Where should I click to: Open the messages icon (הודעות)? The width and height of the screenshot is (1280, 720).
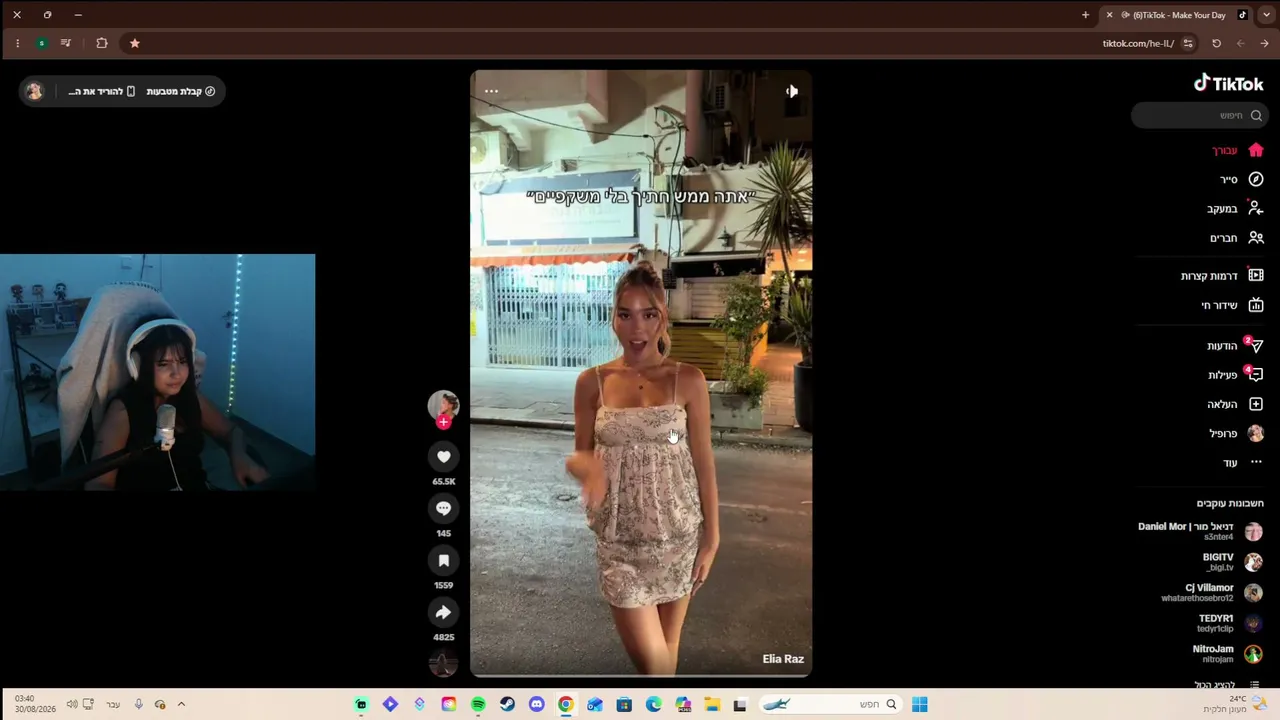(x=1256, y=346)
